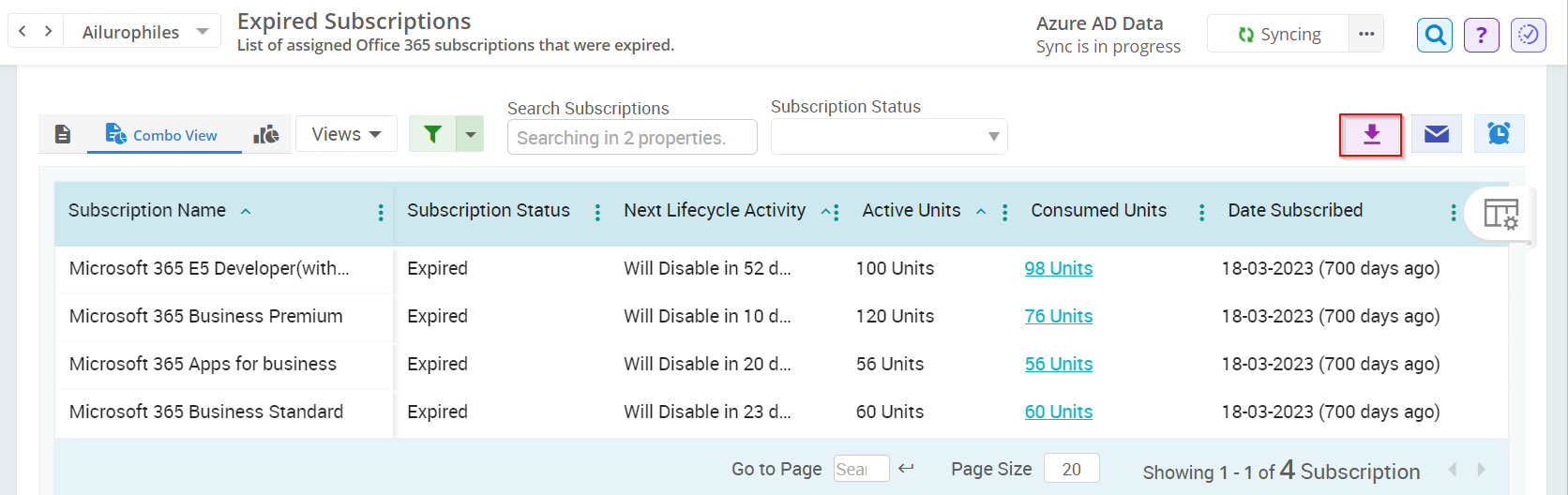Click '120 Units' active units cell
The image size is (1568, 495).
[x=895, y=316]
